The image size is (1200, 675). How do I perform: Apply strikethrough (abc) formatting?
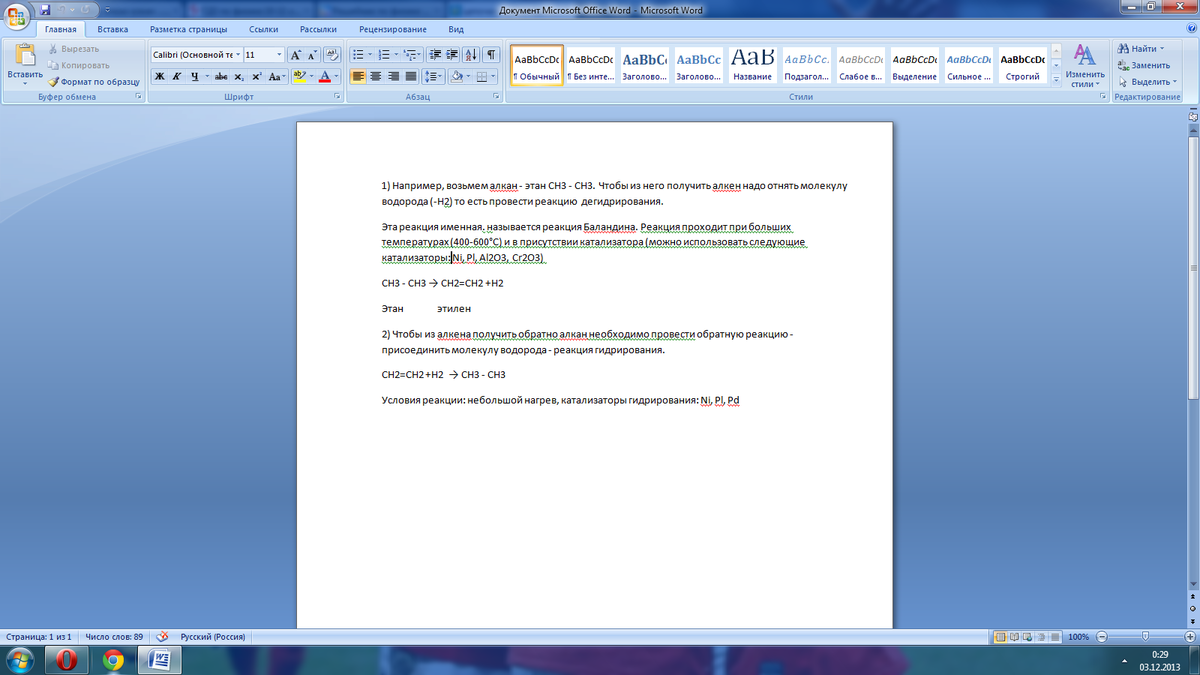point(222,77)
